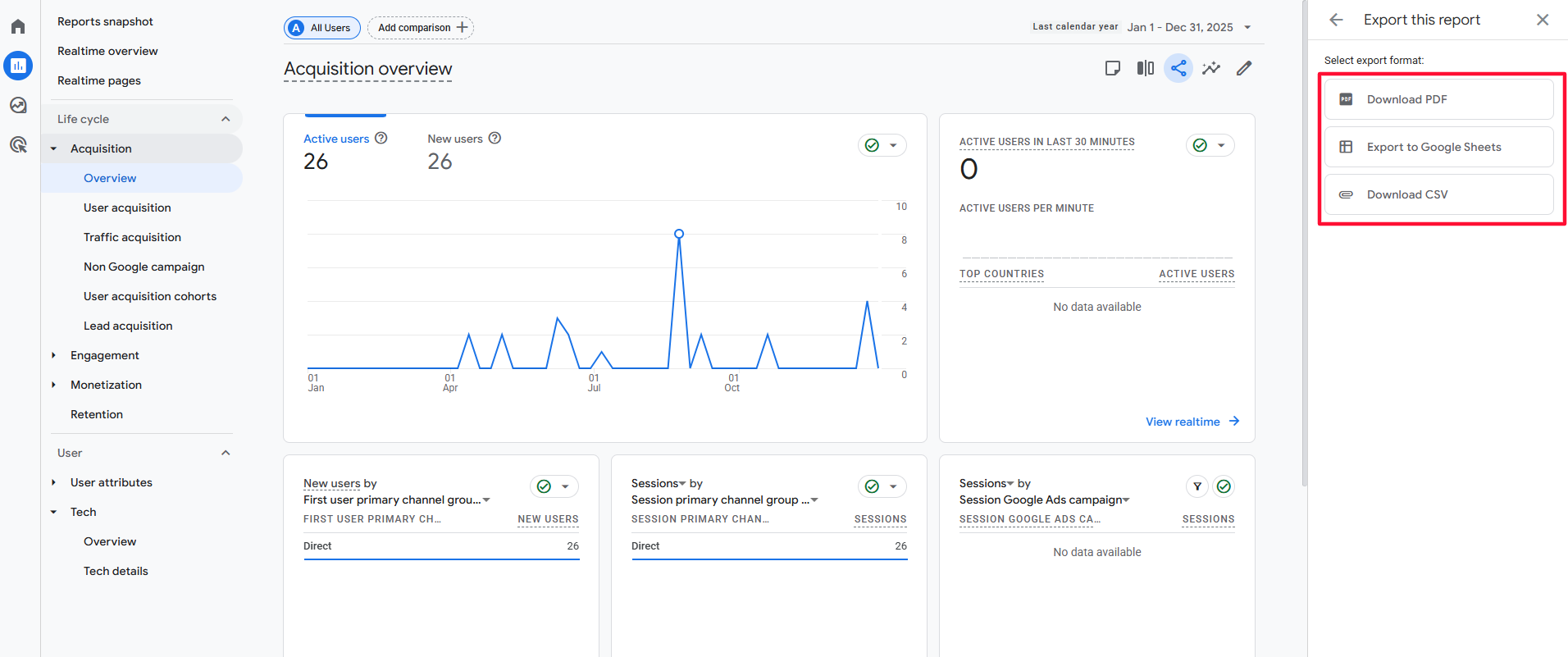Open Reports snapshot
The image size is (1568, 657).
pyautogui.click(x=105, y=21)
